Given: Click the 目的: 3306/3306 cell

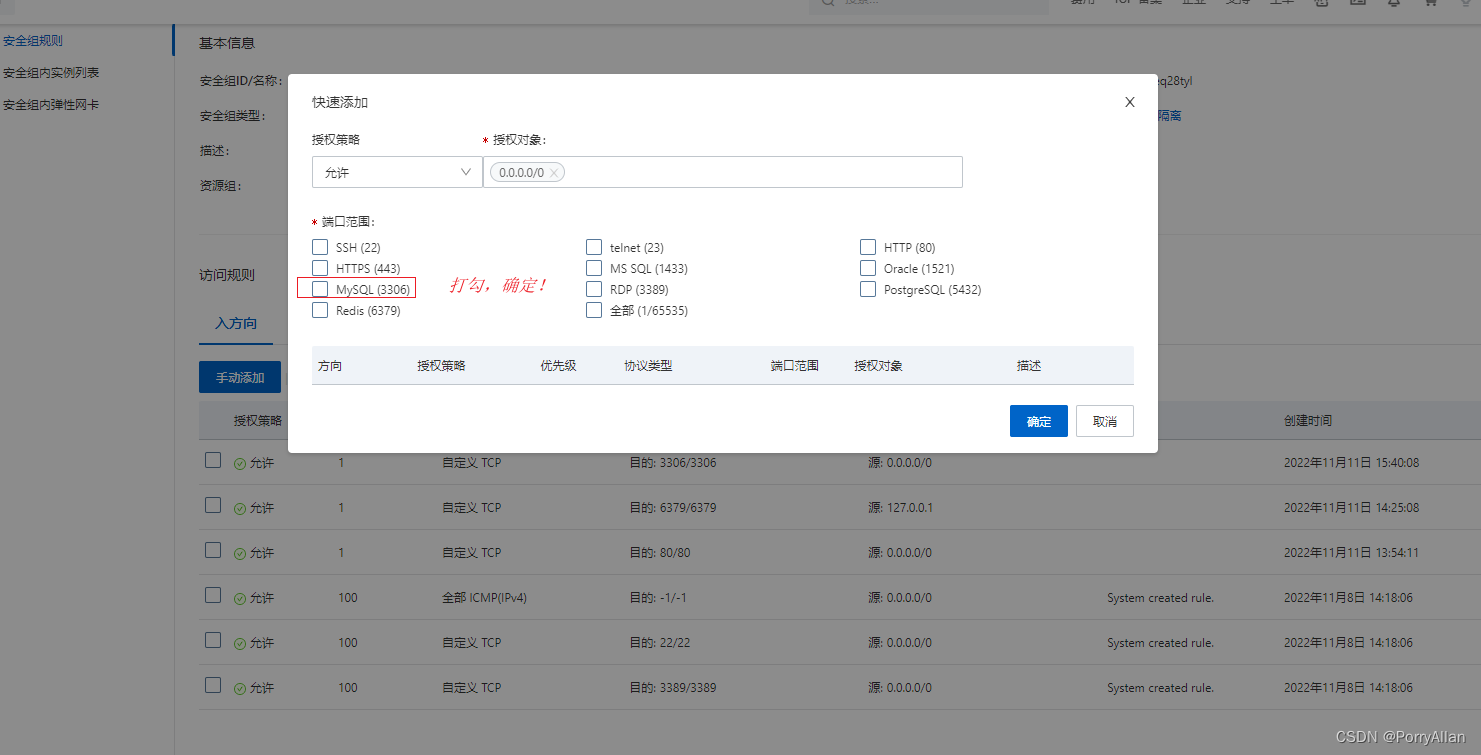Looking at the screenshot, I should click(673, 463).
